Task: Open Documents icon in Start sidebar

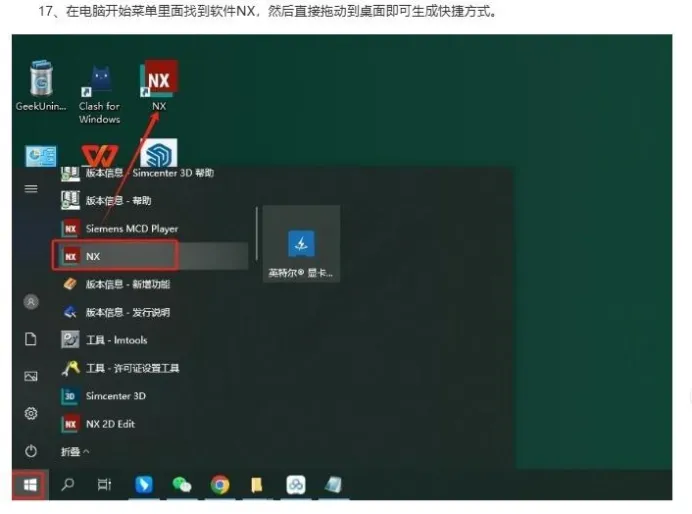Action: tap(31, 339)
